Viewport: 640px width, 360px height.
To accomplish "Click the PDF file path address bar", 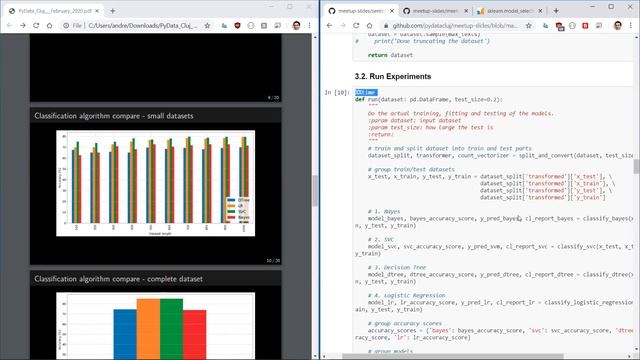I will tap(143, 26).
